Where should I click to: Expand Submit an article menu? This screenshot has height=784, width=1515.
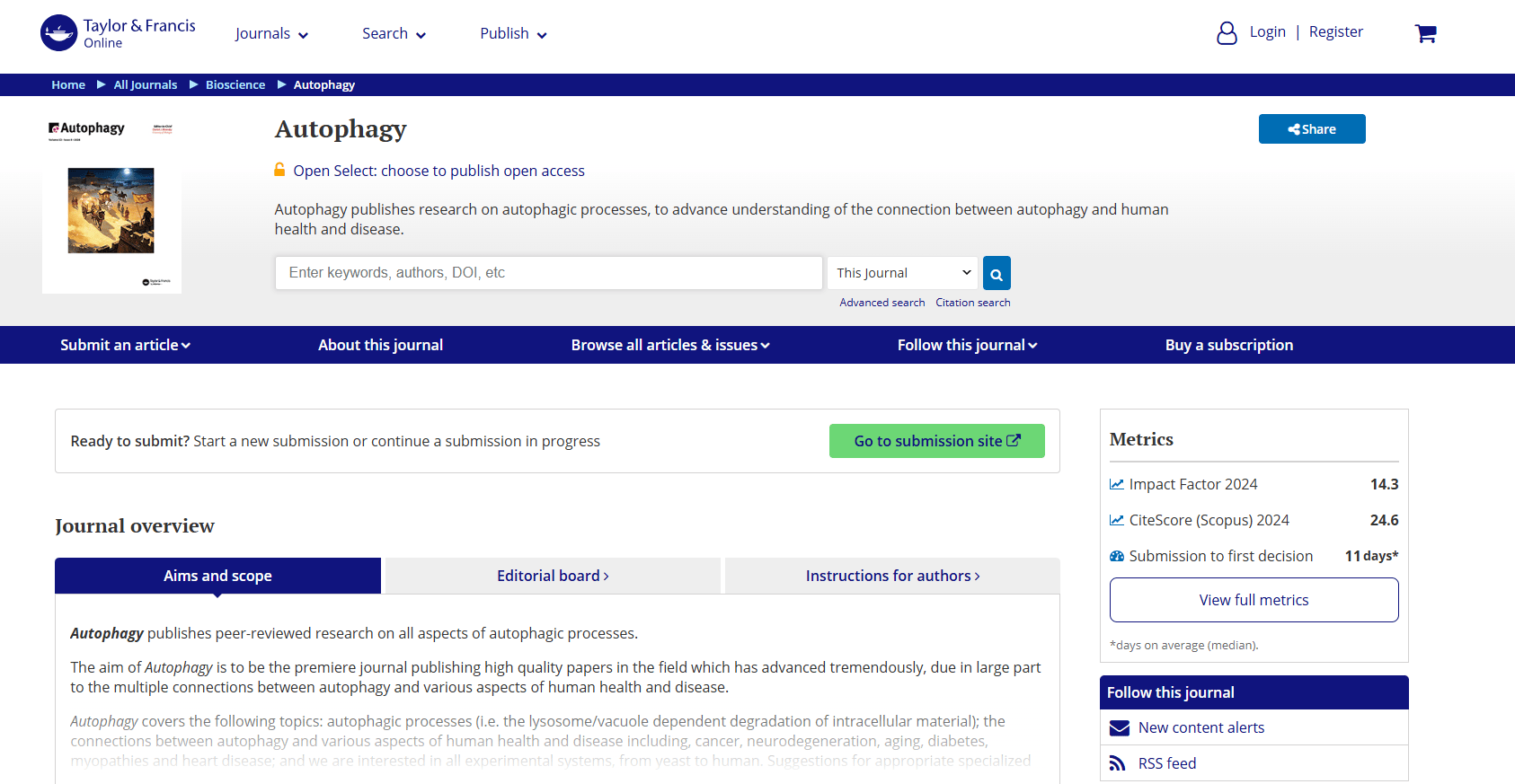click(x=125, y=345)
